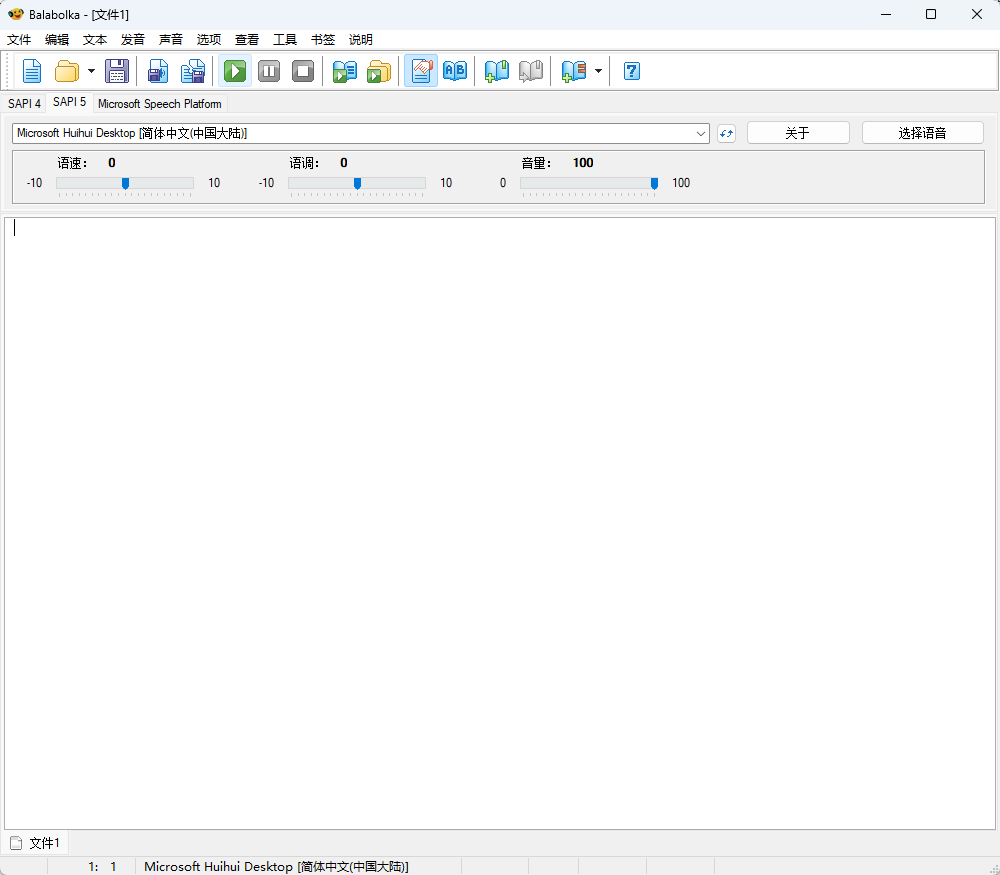Expand the arrow next to the open folder icon
The width and height of the screenshot is (1000, 875).
pos(91,71)
